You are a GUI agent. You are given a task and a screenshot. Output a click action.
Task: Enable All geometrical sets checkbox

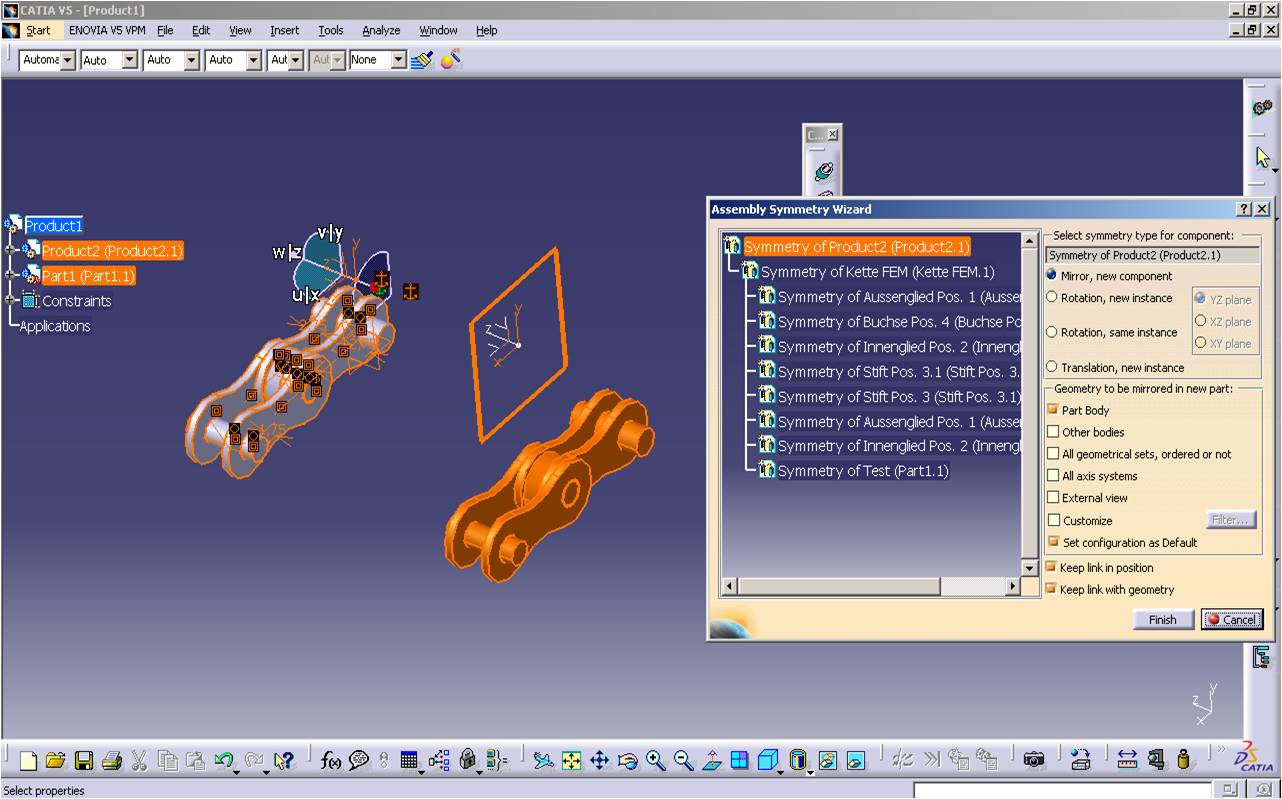click(1053, 454)
